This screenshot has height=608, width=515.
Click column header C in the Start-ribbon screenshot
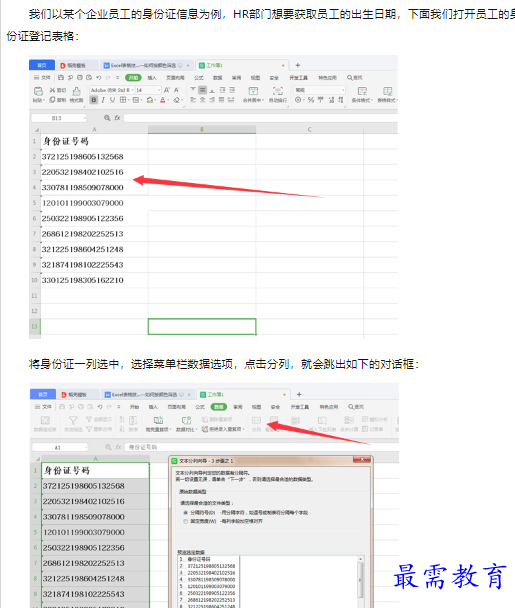click(309, 130)
